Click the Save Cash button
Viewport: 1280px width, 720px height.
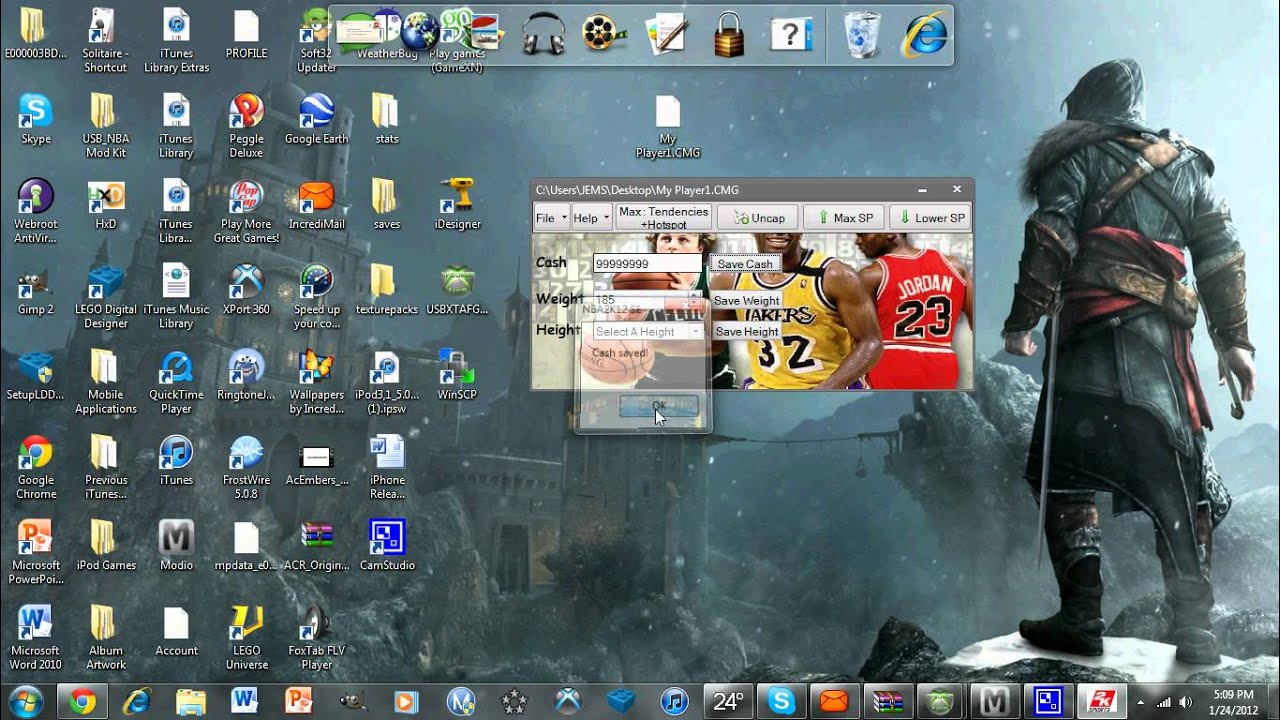pos(745,264)
